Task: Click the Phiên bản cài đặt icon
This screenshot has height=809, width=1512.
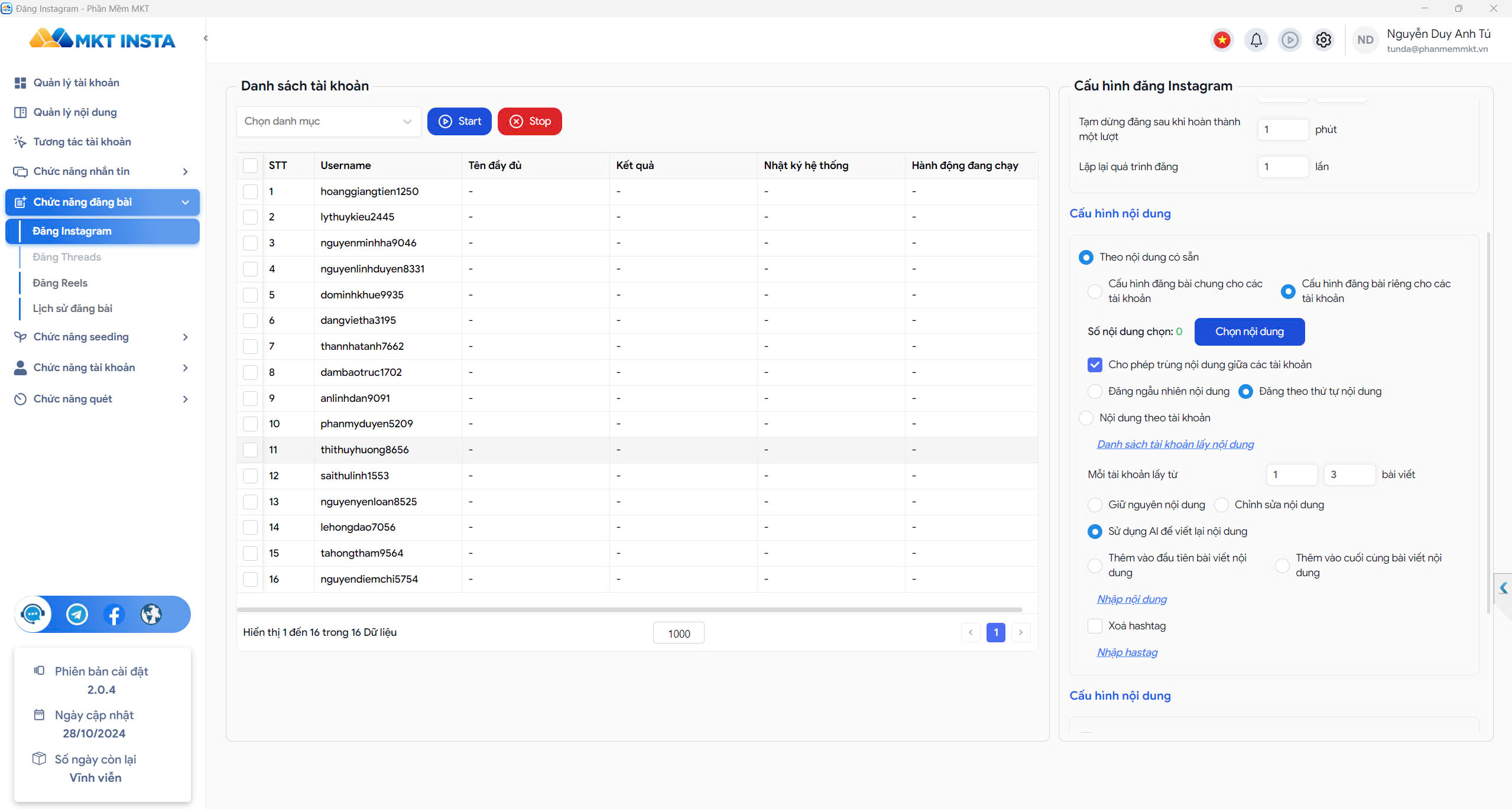Action: pyautogui.click(x=39, y=670)
